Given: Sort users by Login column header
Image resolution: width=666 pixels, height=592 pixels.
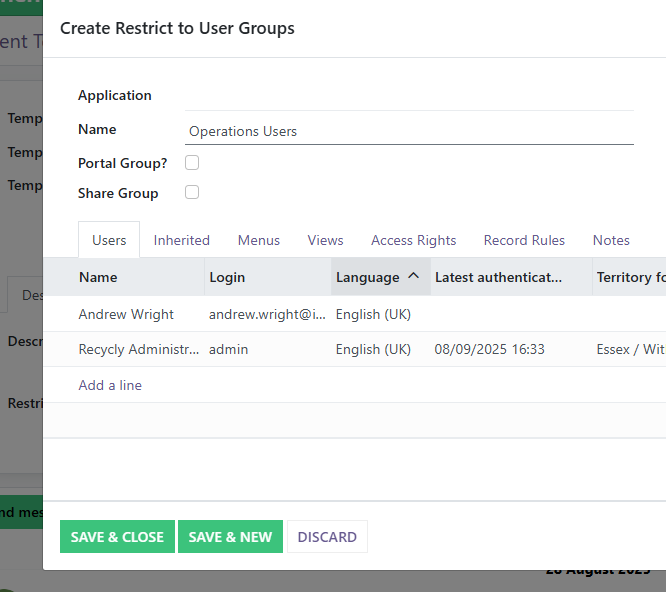Looking at the screenshot, I should [227, 277].
